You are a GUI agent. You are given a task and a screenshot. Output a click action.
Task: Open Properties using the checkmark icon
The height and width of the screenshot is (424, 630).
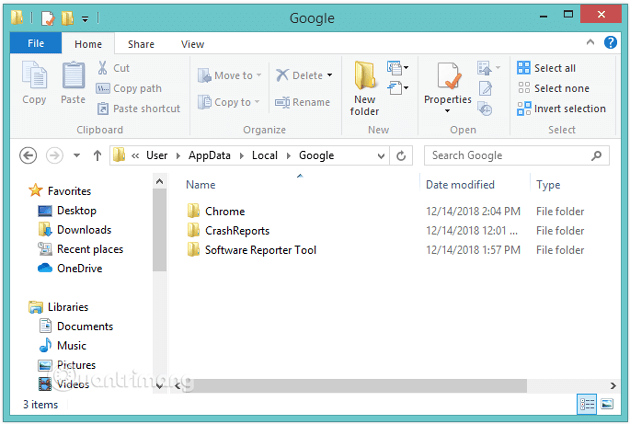(x=447, y=85)
